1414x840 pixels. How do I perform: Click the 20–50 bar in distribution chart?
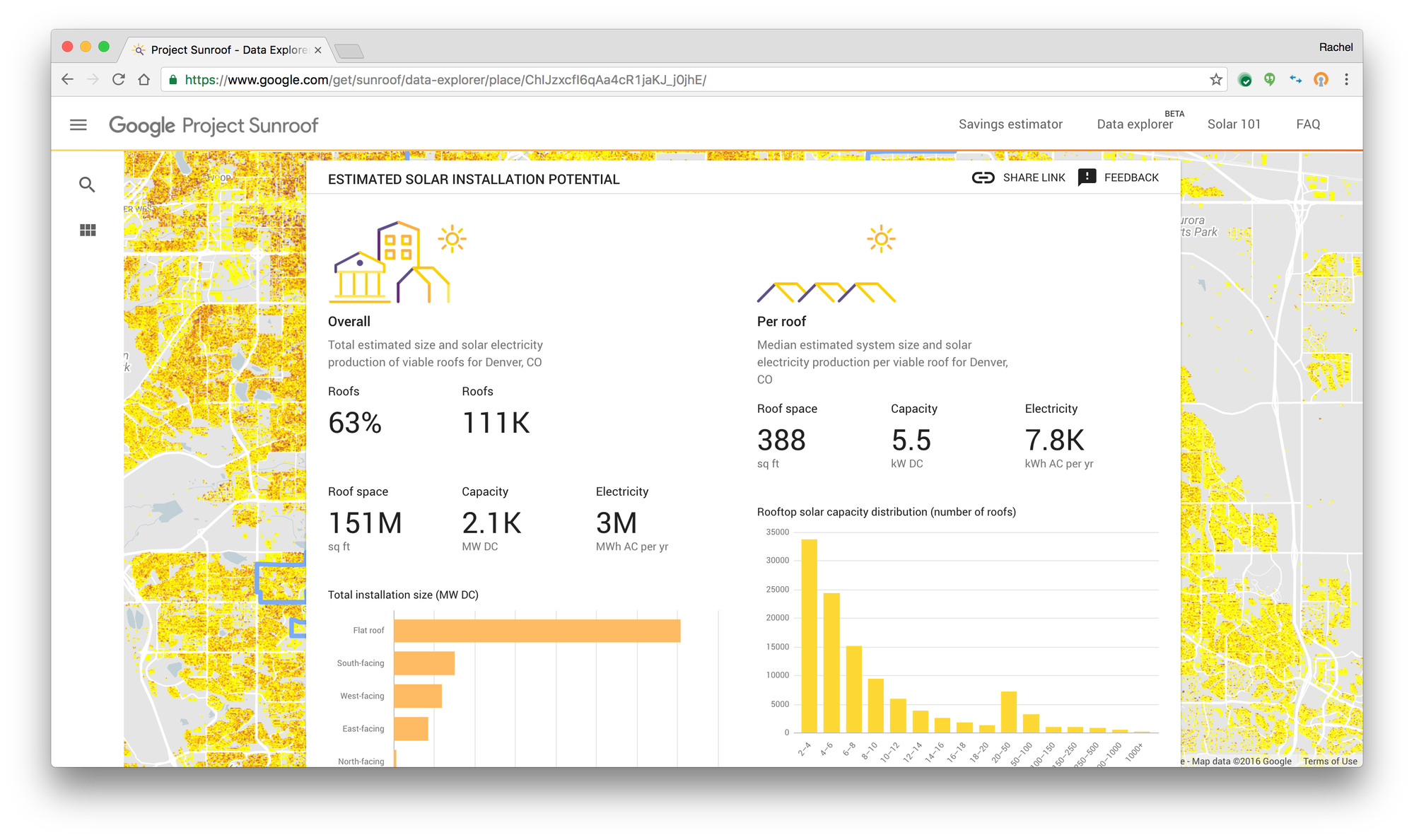point(1009,712)
